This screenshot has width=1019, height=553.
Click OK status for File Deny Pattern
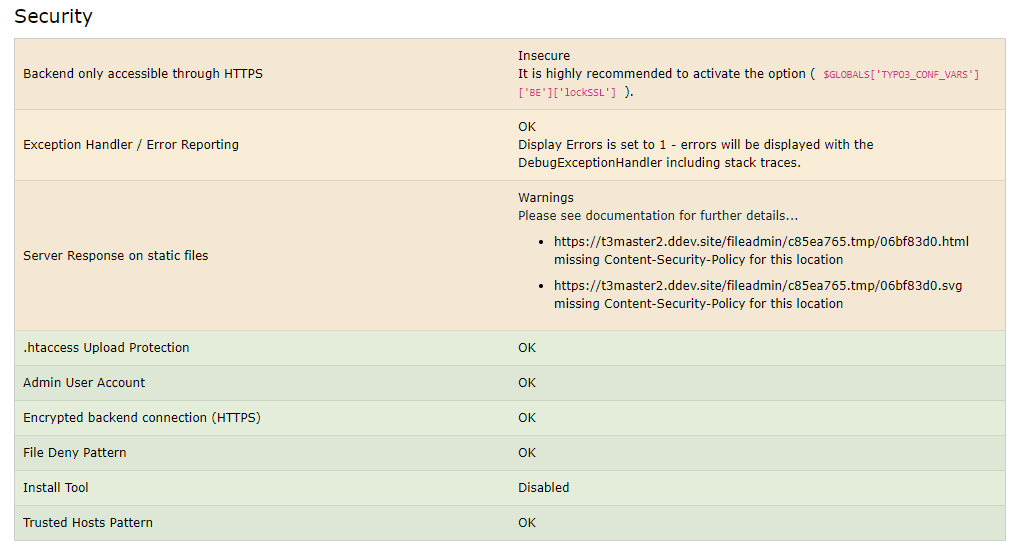point(527,453)
